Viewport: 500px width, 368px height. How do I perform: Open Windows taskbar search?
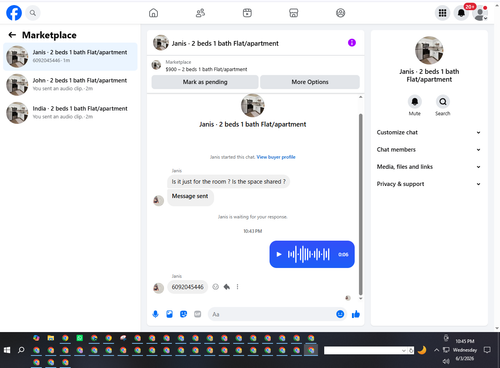click(21, 350)
